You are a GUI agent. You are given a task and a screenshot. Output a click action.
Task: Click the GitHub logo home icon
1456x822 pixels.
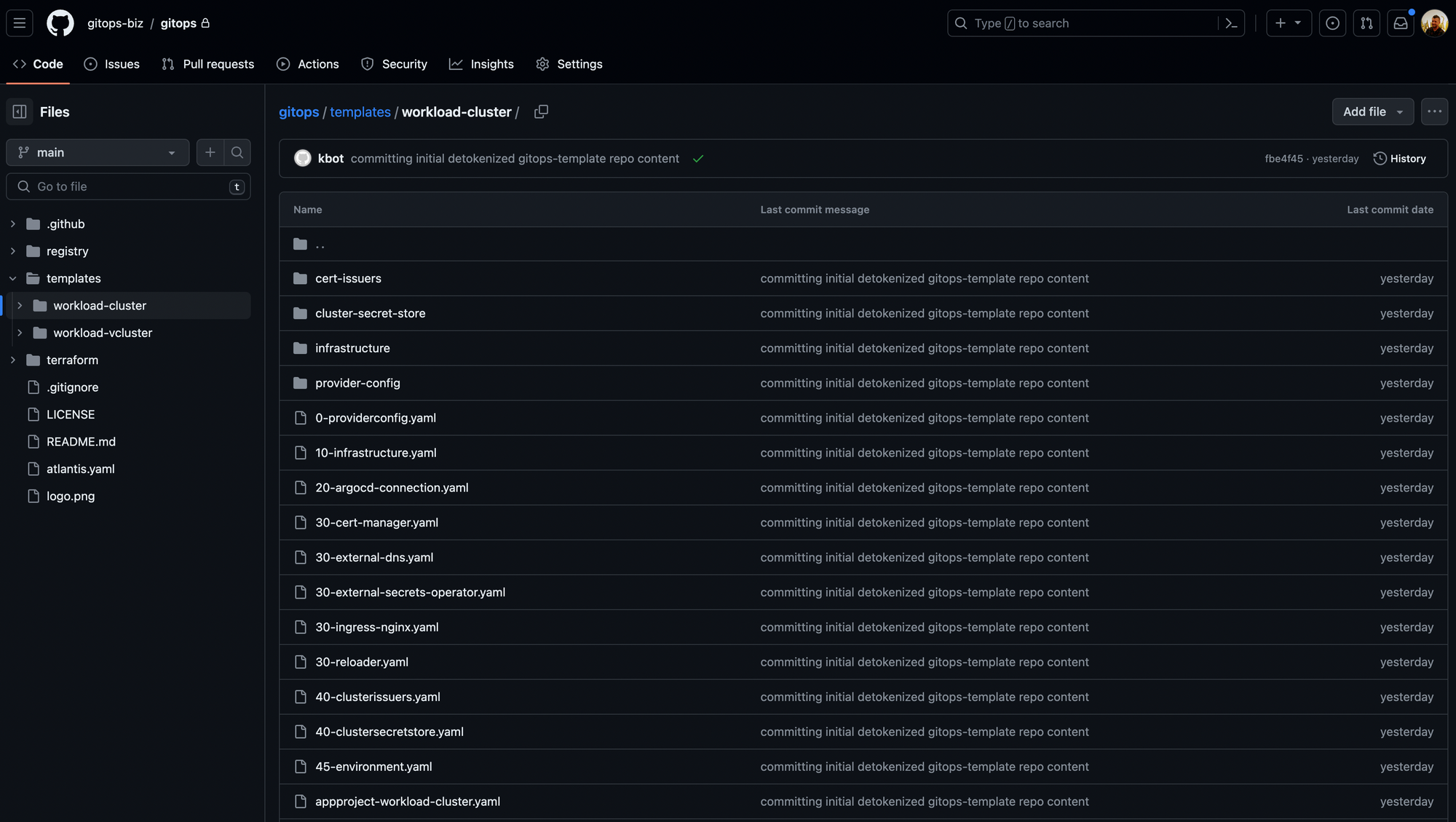coord(60,23)
